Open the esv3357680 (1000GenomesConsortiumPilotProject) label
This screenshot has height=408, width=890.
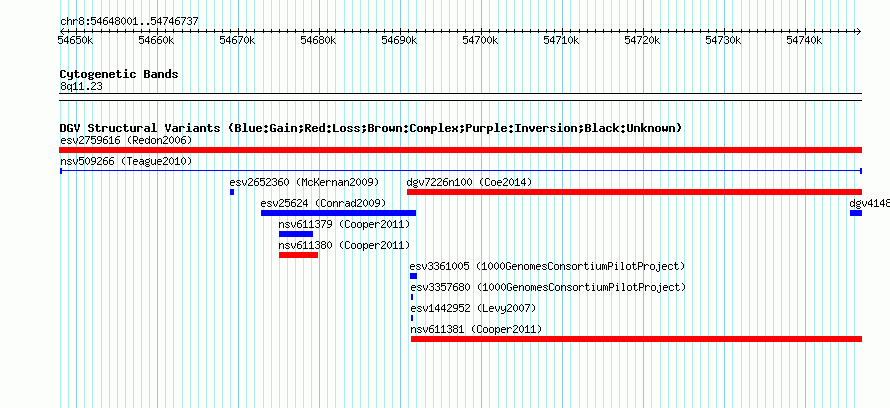pos(548,287)
